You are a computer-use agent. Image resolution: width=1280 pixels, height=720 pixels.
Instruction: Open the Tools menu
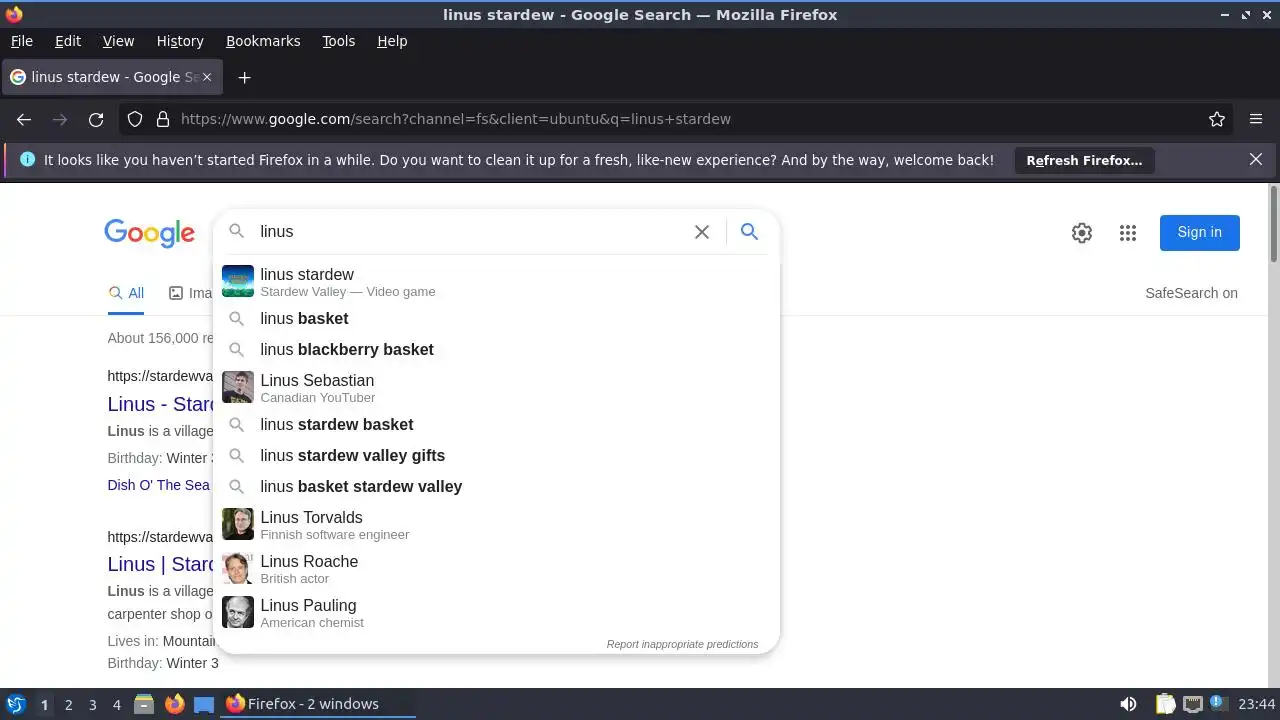pyautogui.click(x=338, y=41)
